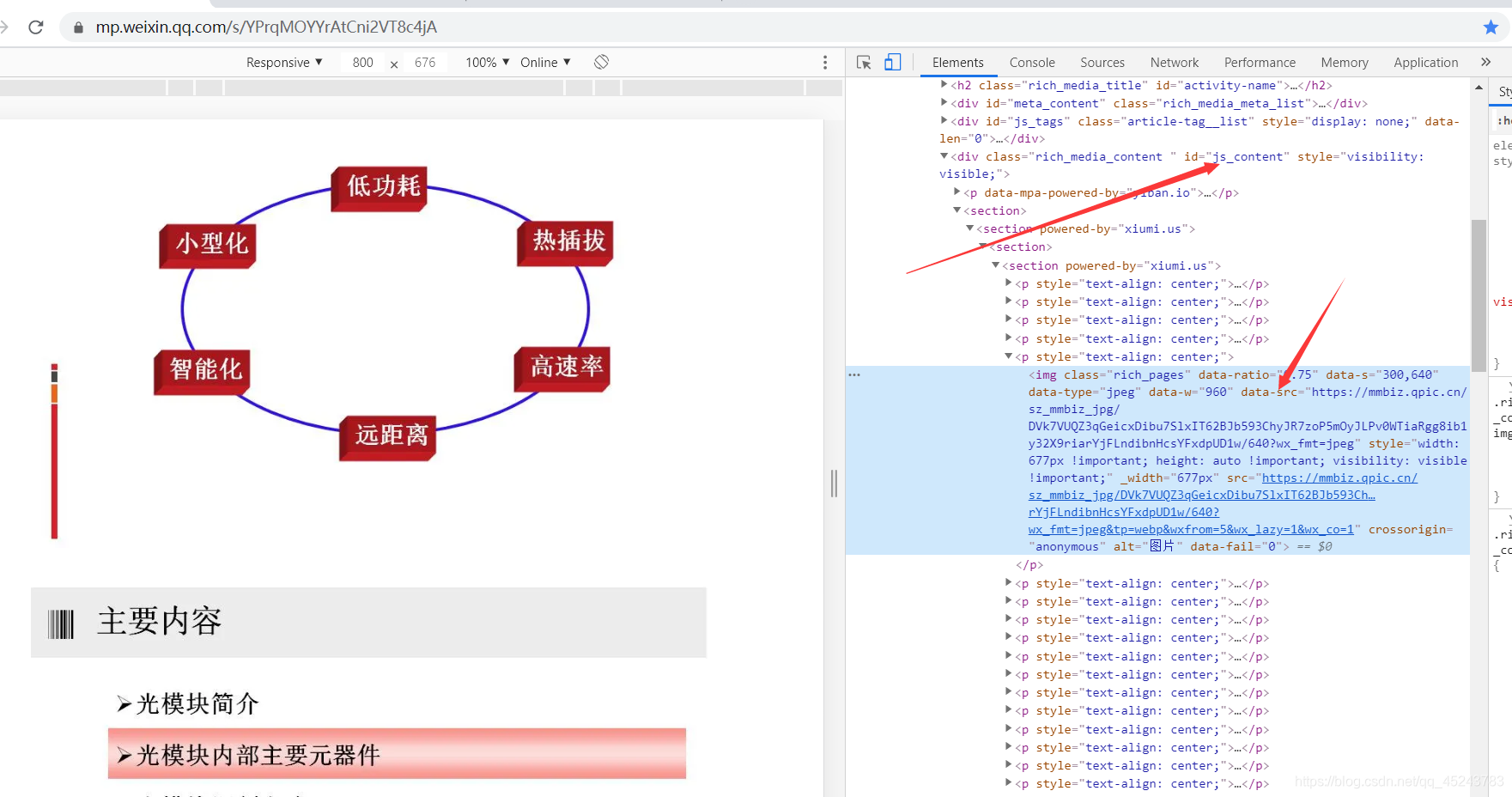
Task: Click the 高速率 label in the diagram
Action: [567, 368]
